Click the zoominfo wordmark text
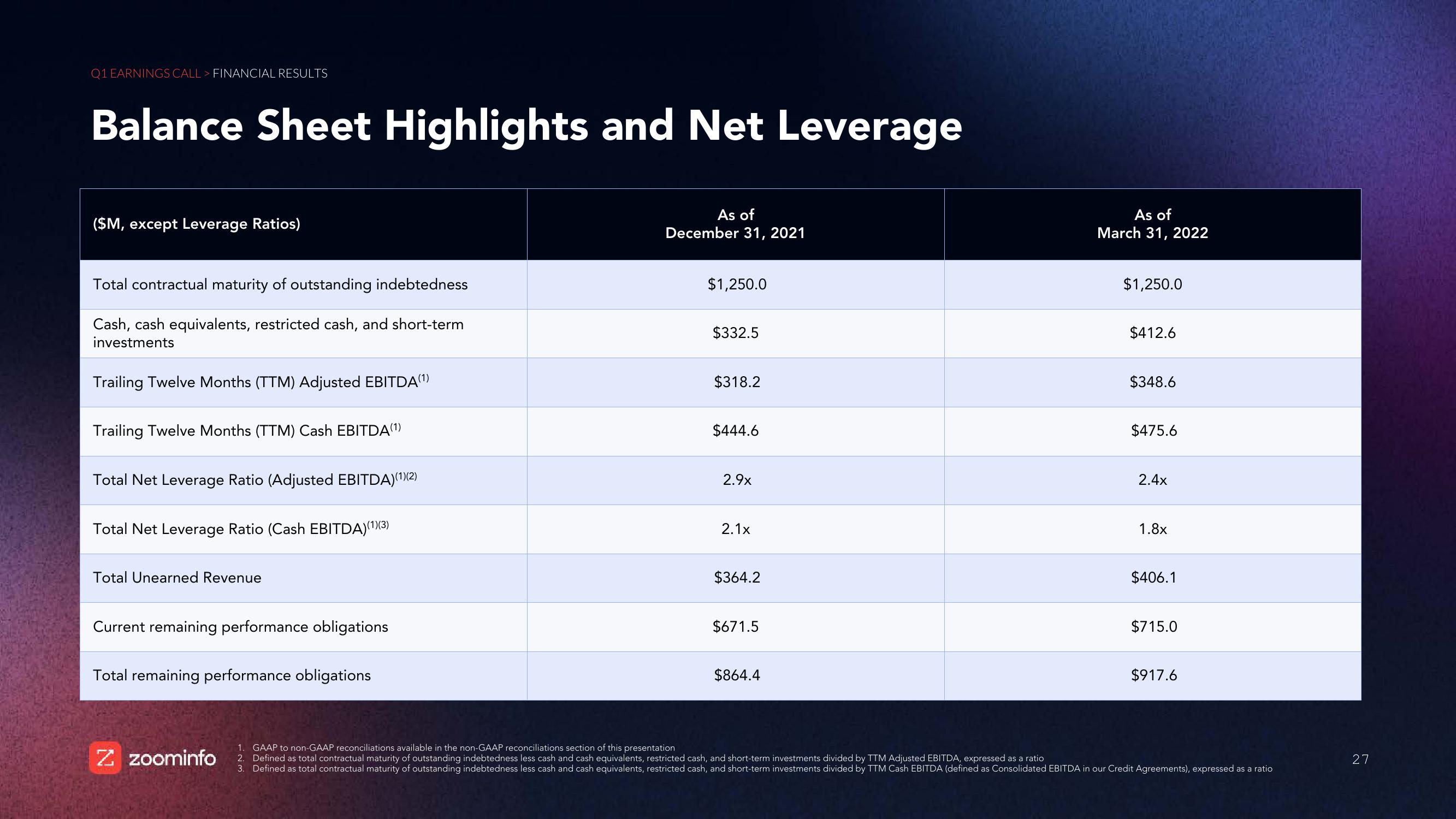Screen dimensions: 1456x819 click(173, 758)
